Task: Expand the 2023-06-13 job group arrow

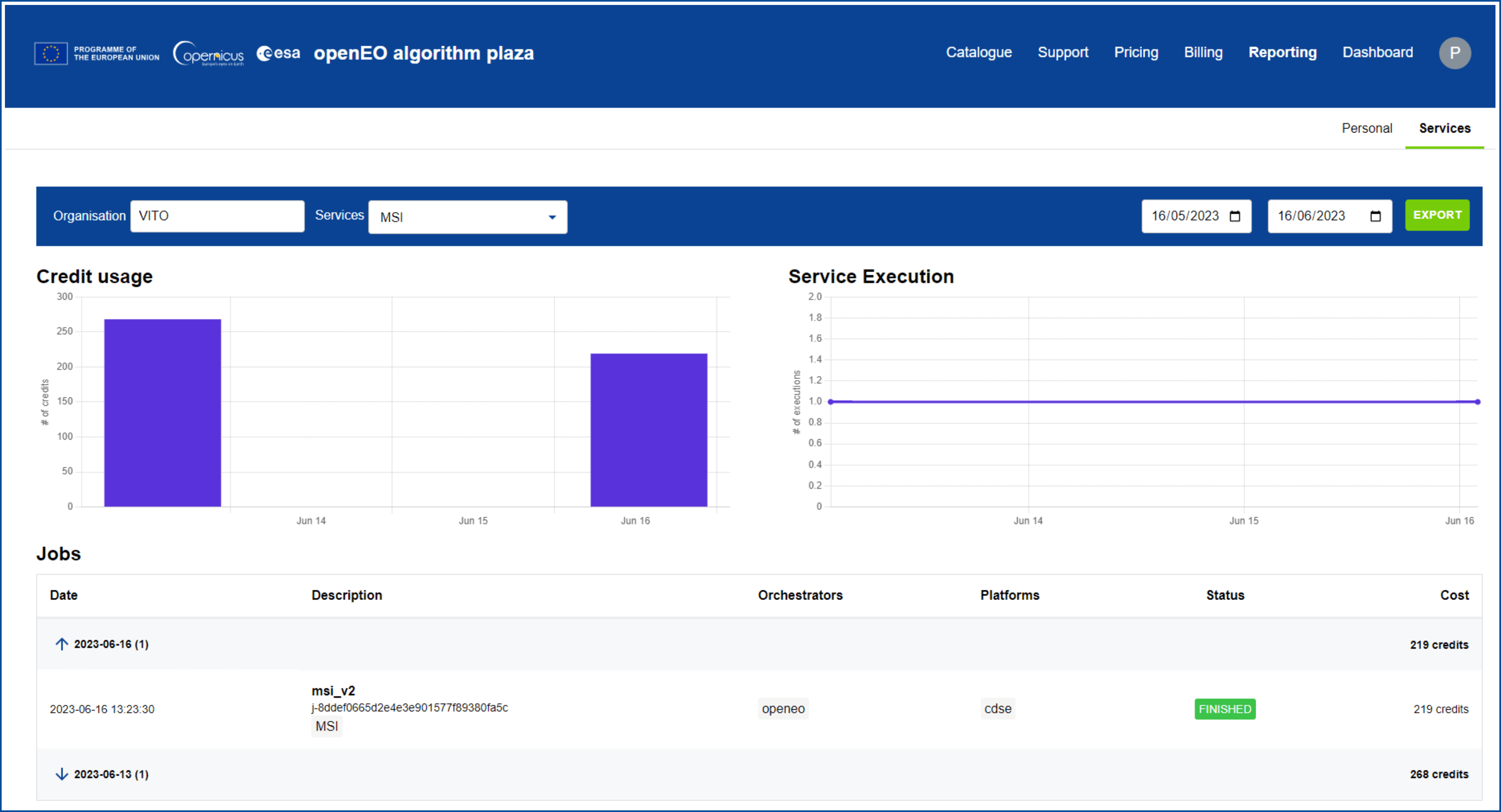Action: tap(62, 774)
